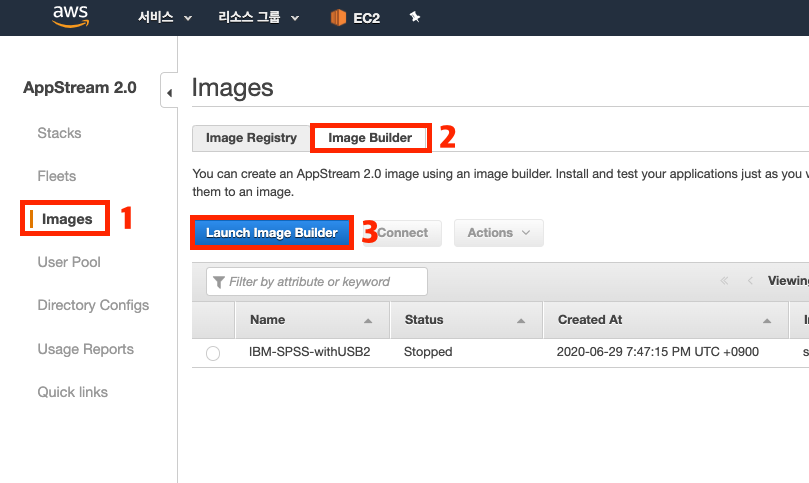Open Quick links in sidebar
809x483 pixels.
[x=73, y=392]
